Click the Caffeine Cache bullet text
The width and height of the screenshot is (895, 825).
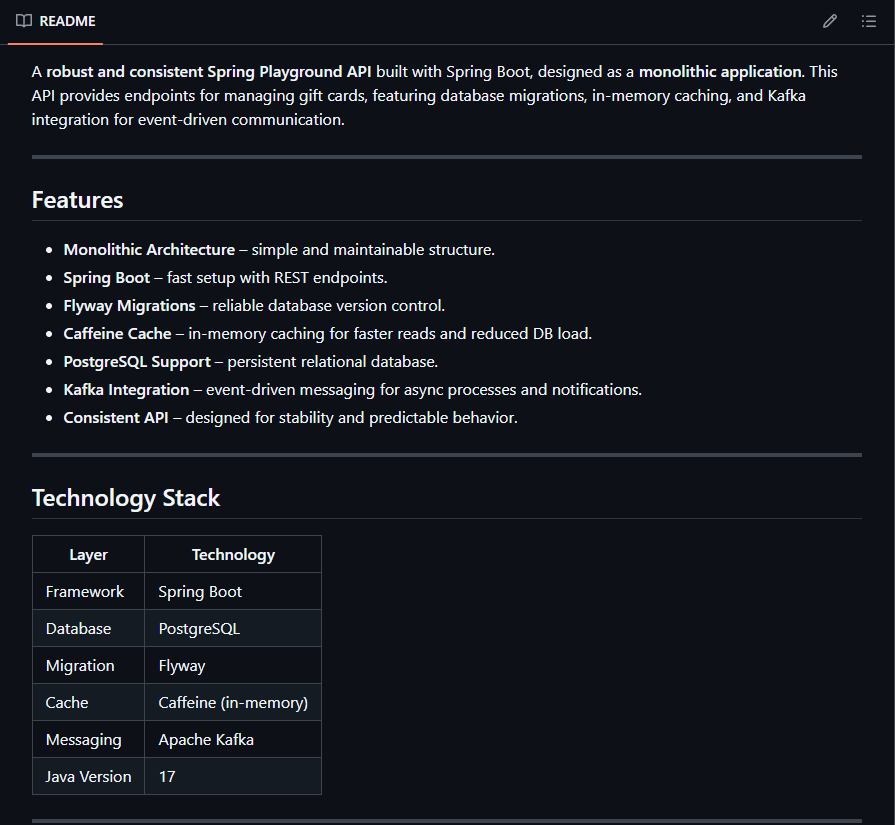[x=117, y=333]
